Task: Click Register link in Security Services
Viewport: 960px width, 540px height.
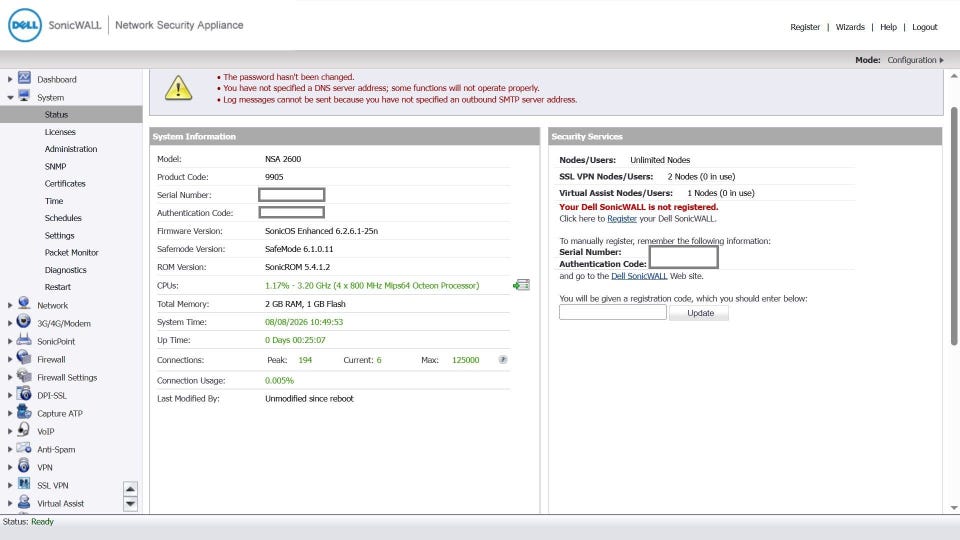Action: [x=621, y=219]
